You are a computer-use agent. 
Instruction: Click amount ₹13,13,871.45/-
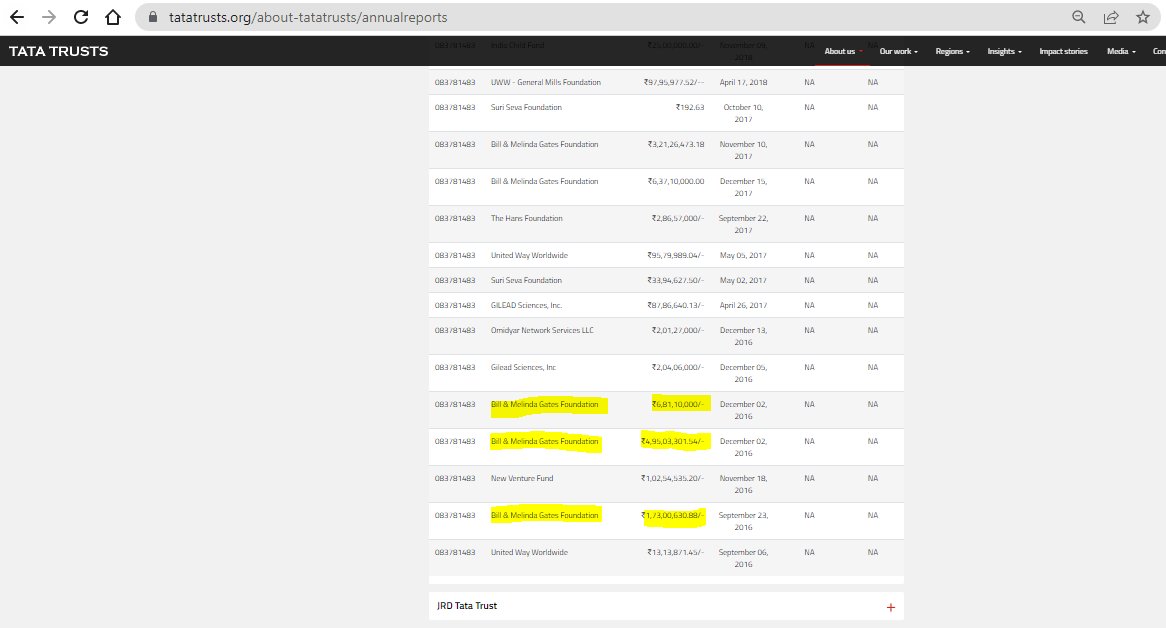[x=675, y=553]
